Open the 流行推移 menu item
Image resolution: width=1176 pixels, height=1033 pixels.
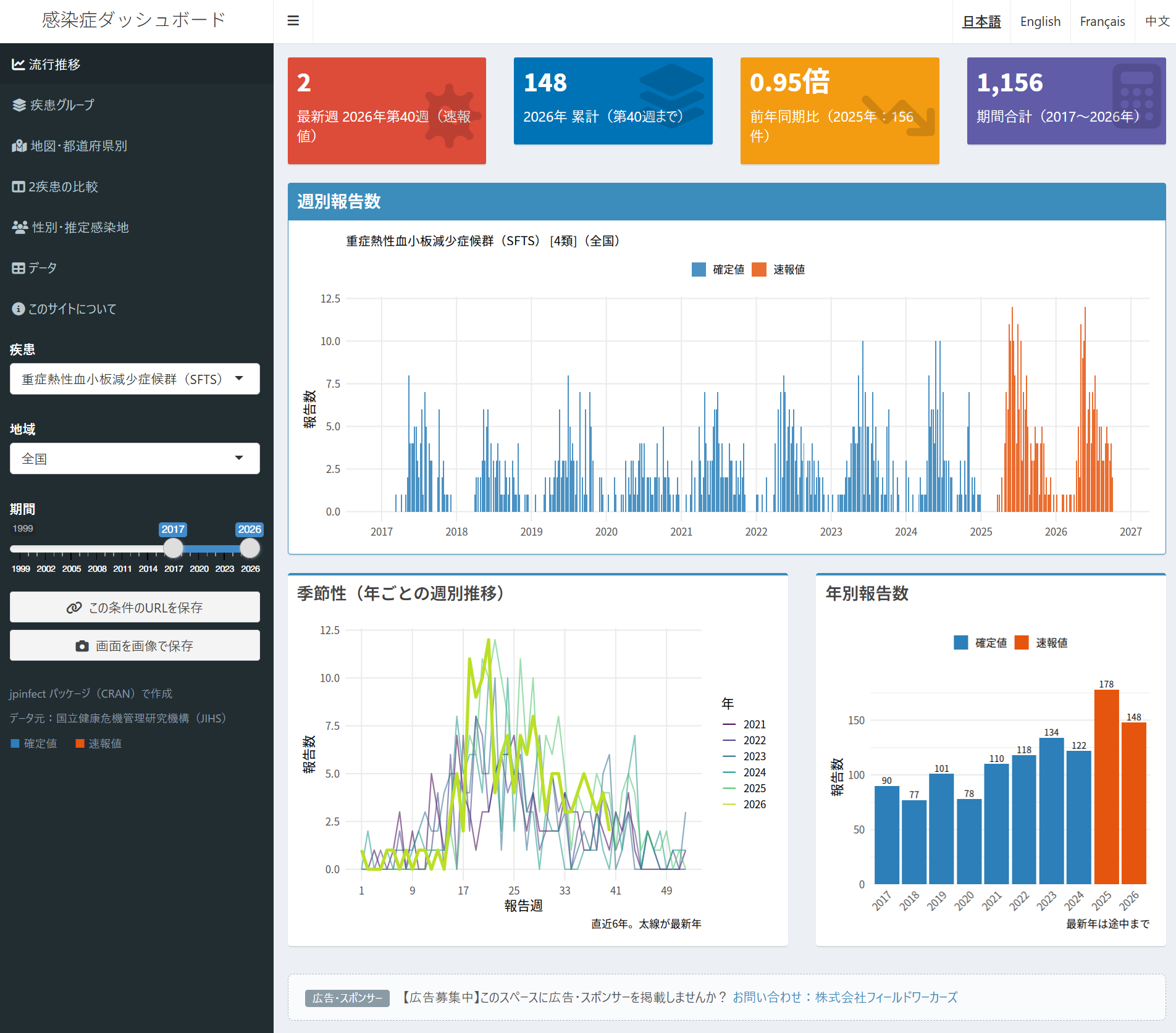(136, 64)
